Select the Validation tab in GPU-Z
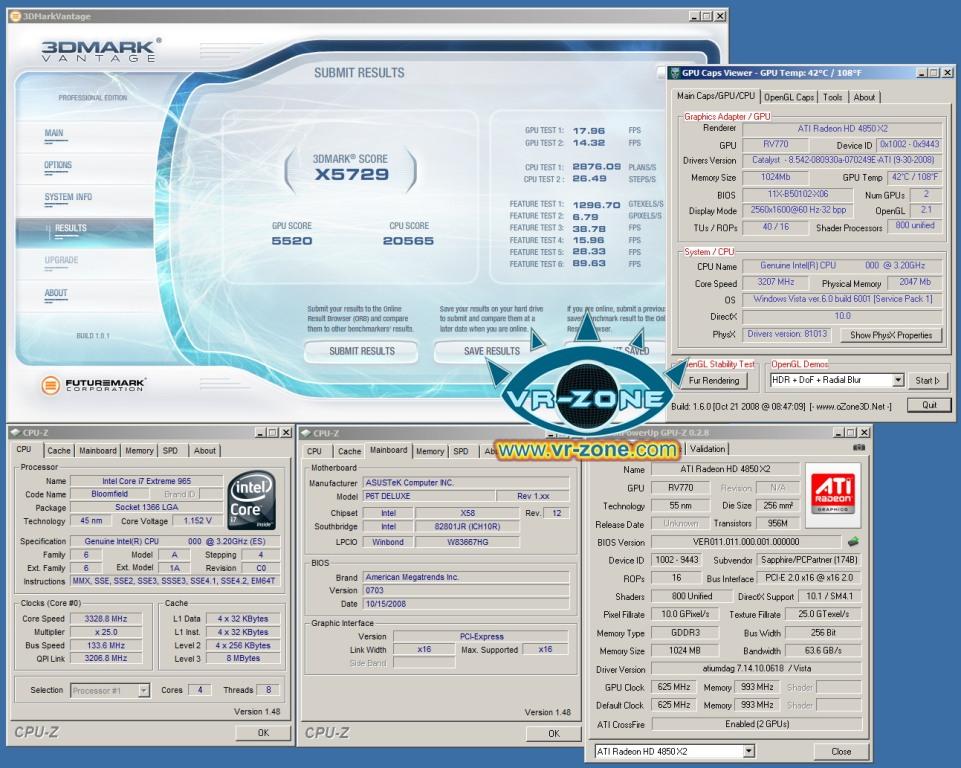This screenshot has width=961, height=768. coord(707,449)
